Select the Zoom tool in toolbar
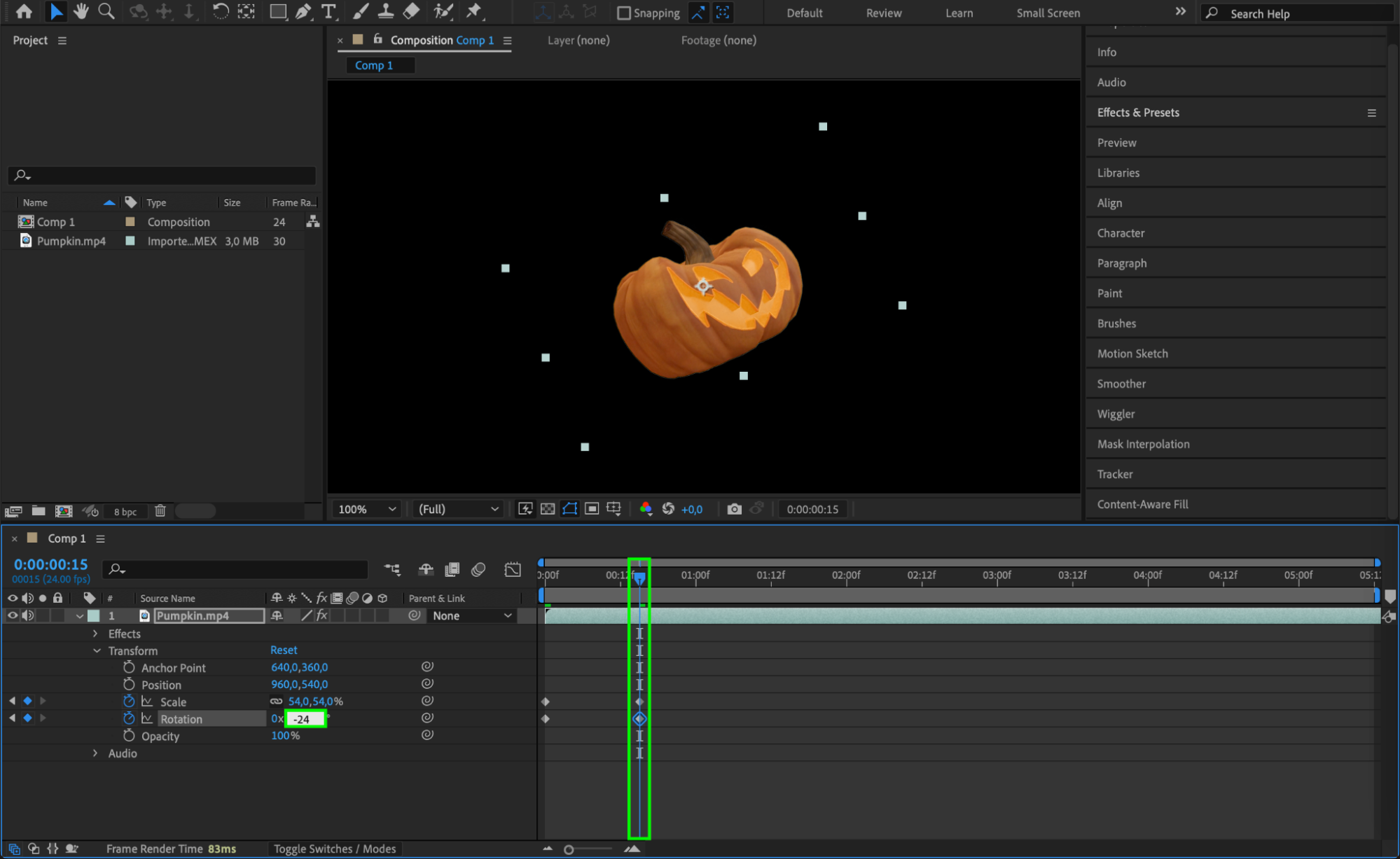 pos(106,11)
